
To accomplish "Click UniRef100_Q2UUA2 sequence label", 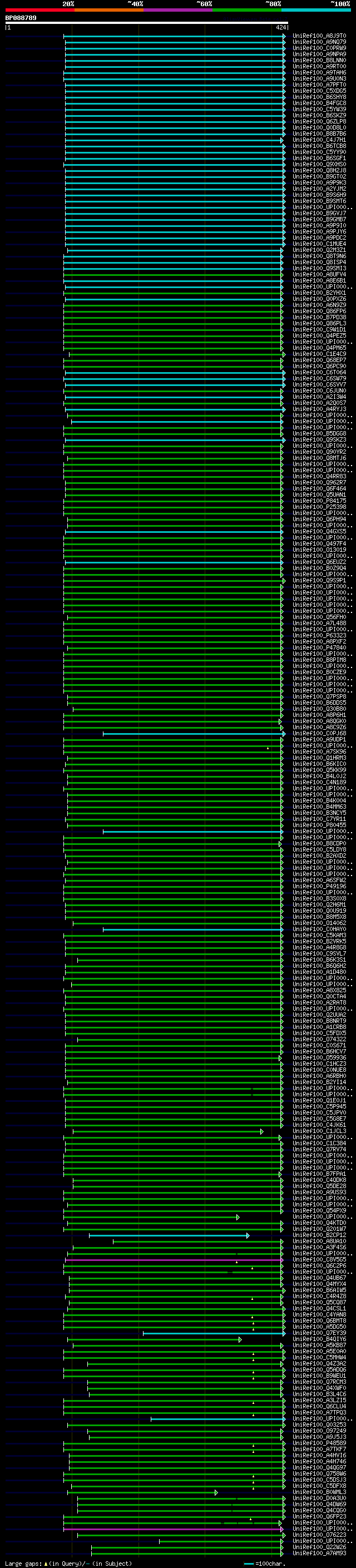I will (319, 1015).
